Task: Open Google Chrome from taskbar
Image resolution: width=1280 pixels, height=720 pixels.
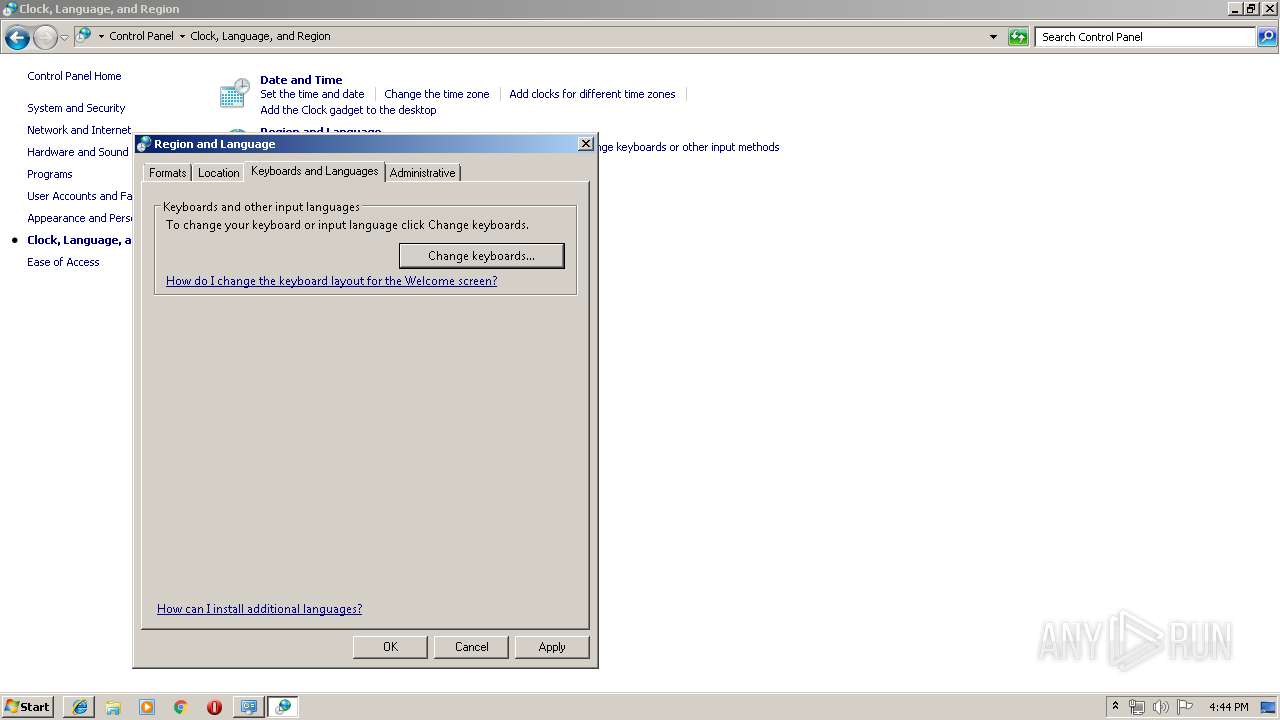Action: 180,707
